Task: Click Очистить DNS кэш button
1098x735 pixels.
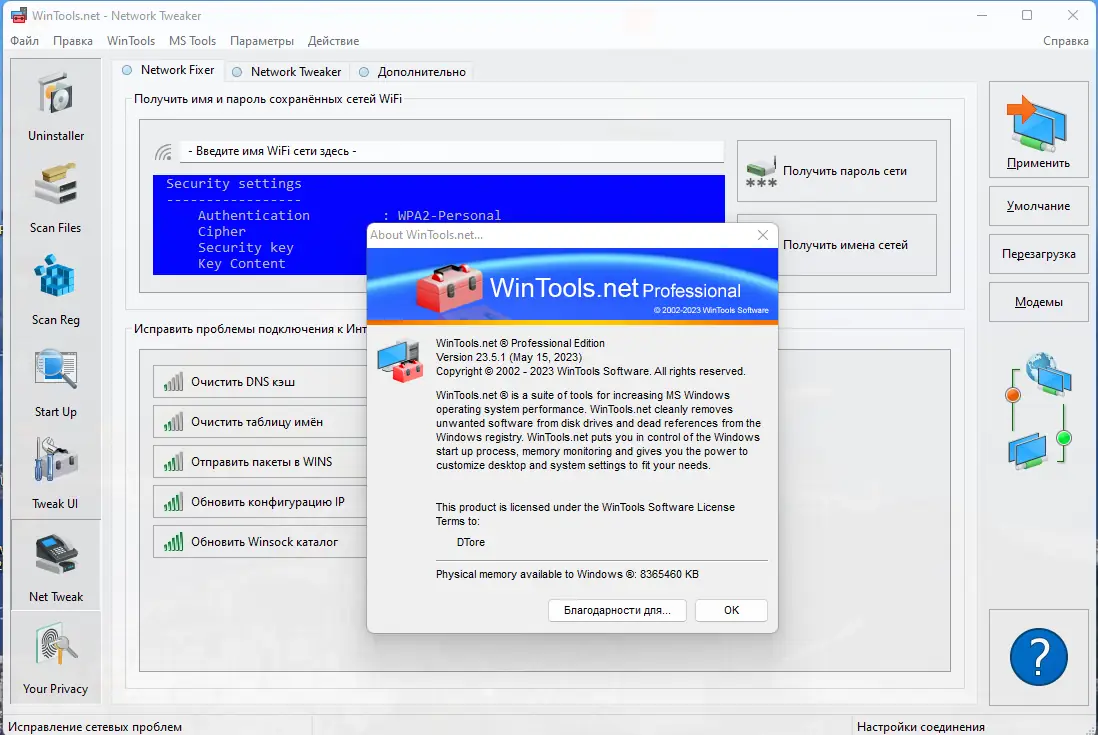Action: point(260,382)
